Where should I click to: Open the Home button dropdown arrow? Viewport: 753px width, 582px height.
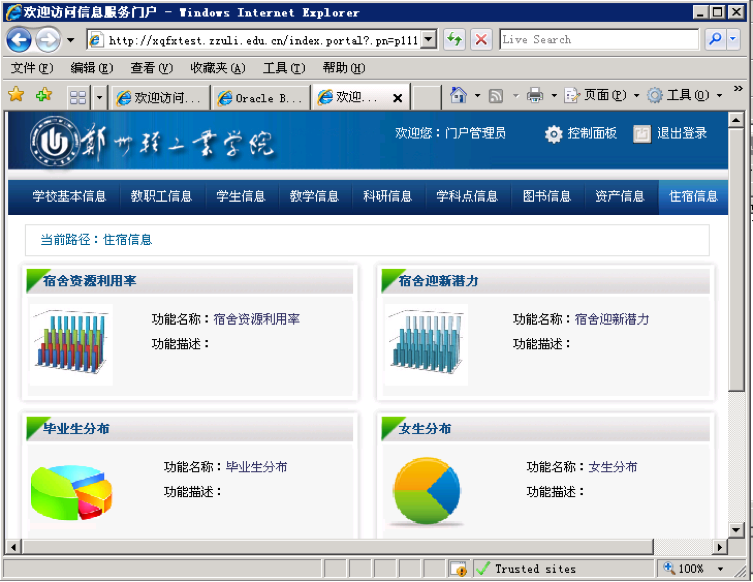click(477, 96)
